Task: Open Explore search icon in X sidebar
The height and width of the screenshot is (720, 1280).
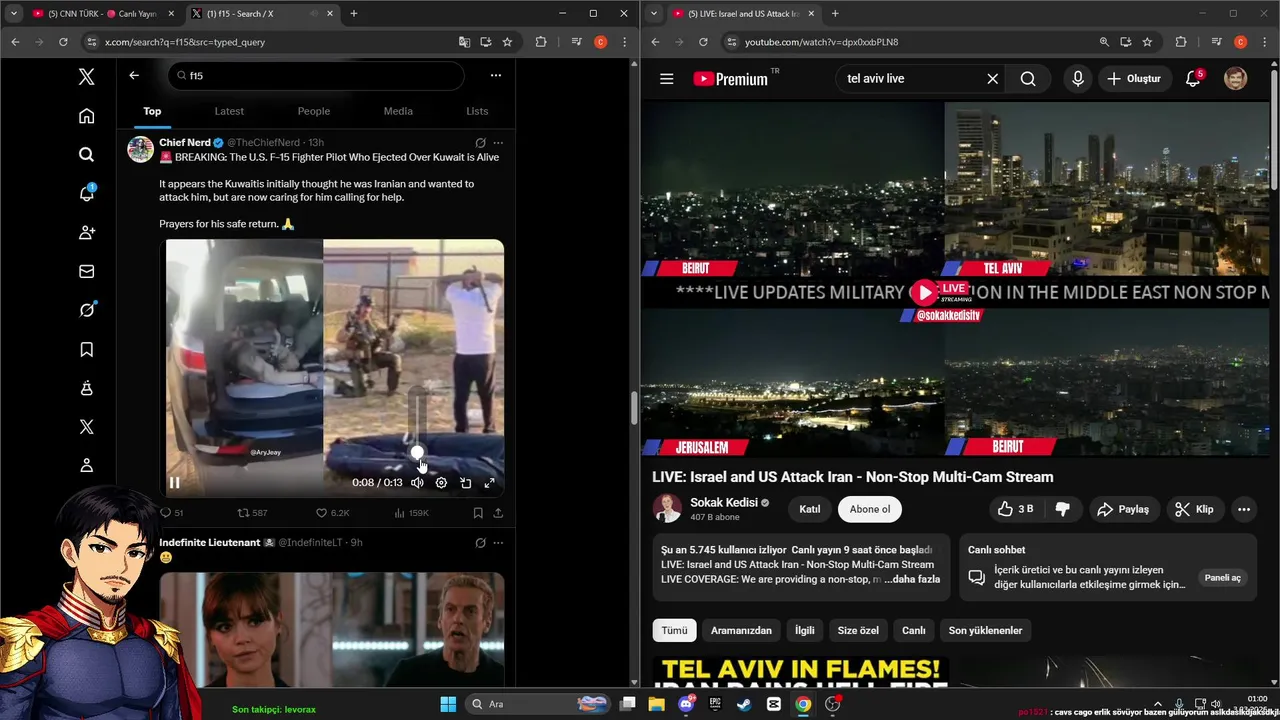Action: [87, 154]
